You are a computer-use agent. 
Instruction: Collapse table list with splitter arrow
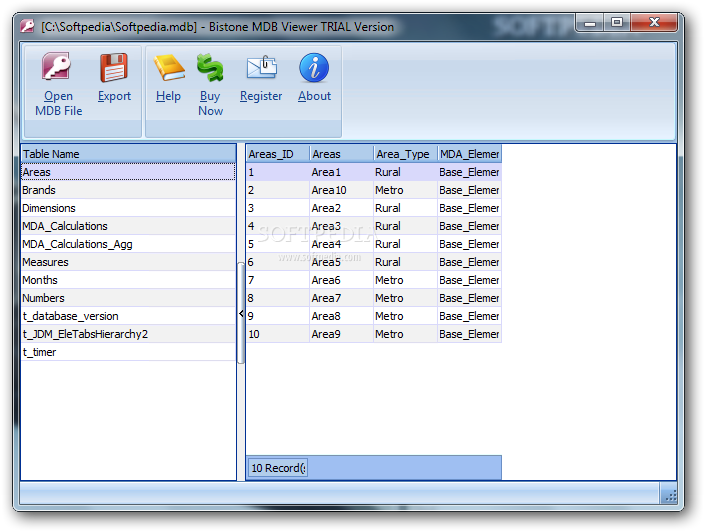click(x=241, y=313)
